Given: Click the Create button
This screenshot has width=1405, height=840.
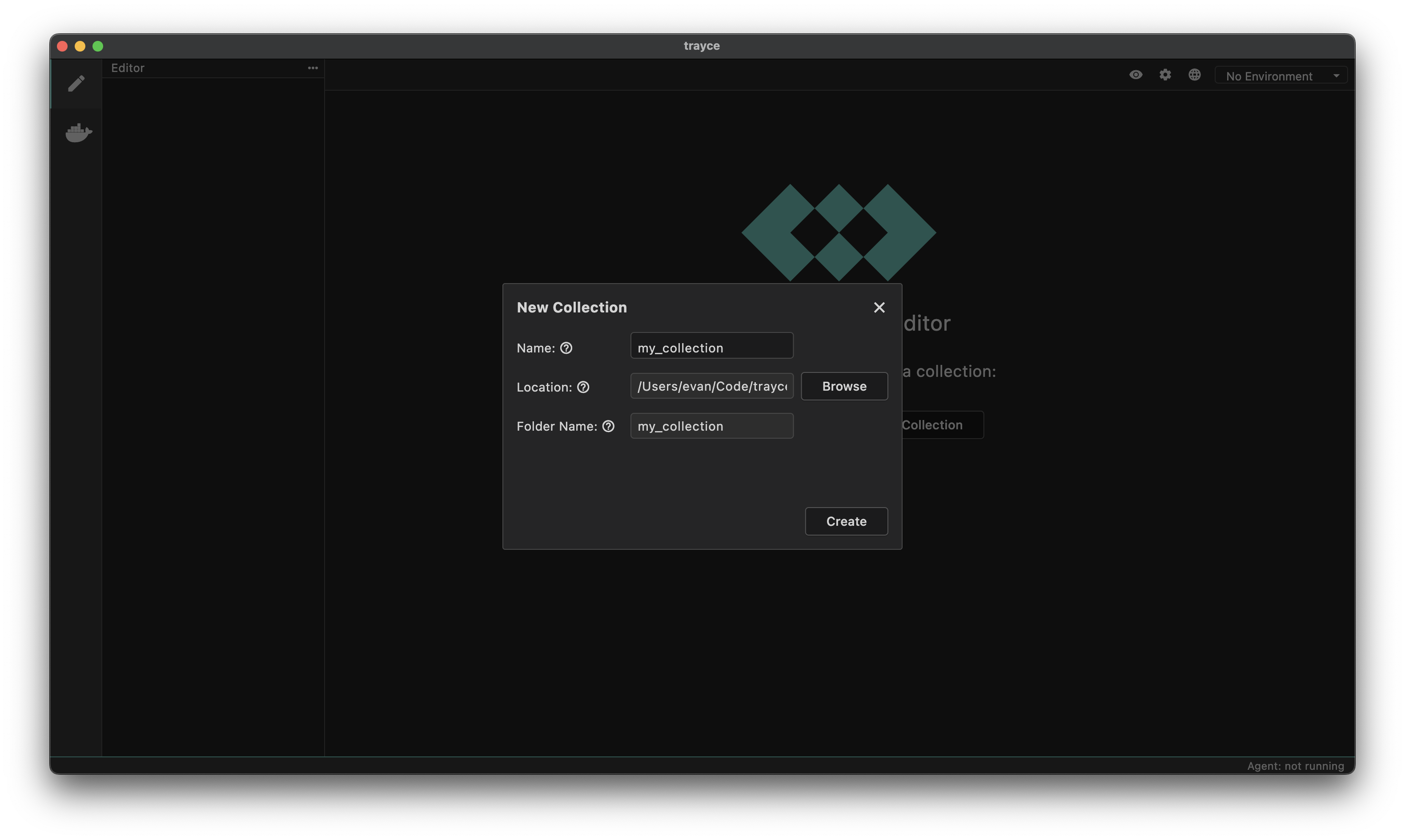Looking at the screenshot, I should pyautogui.click(x=846, y=521).
